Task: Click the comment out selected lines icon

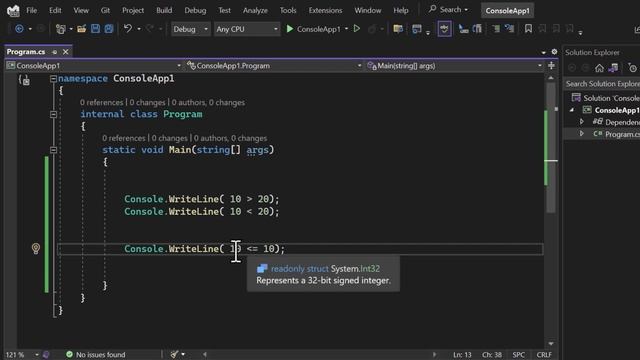Action: [463, 29]
